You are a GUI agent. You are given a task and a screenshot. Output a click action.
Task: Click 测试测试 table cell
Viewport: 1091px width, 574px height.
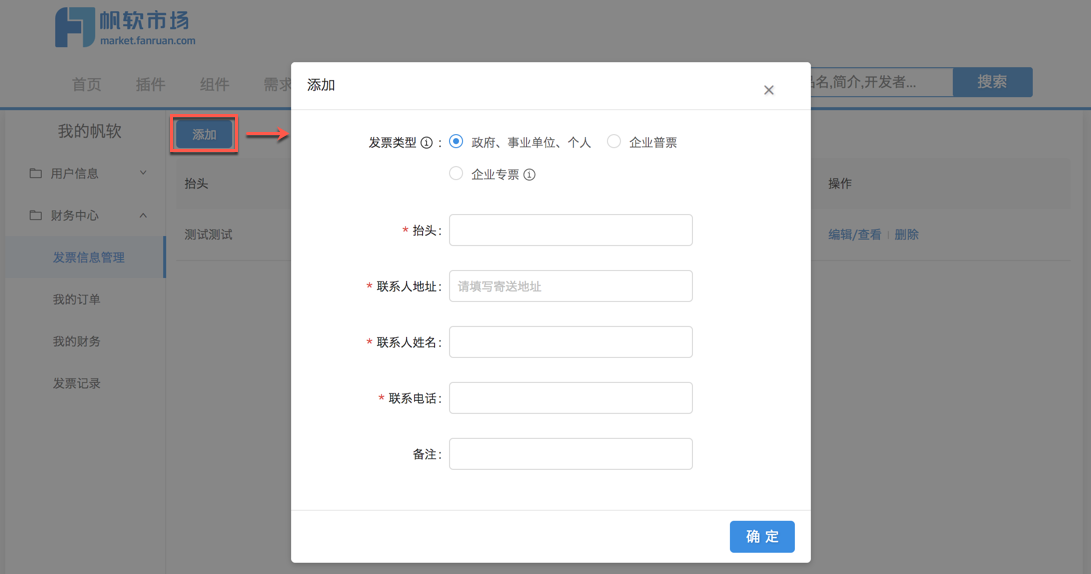click(208, 235)
